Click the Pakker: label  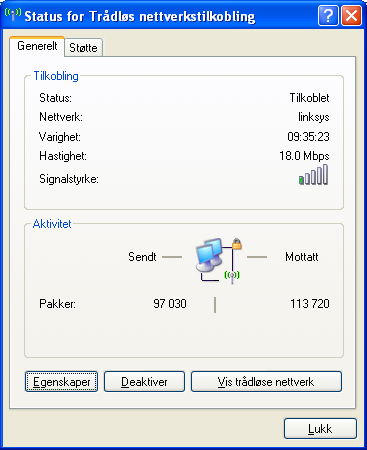(57, 304)
